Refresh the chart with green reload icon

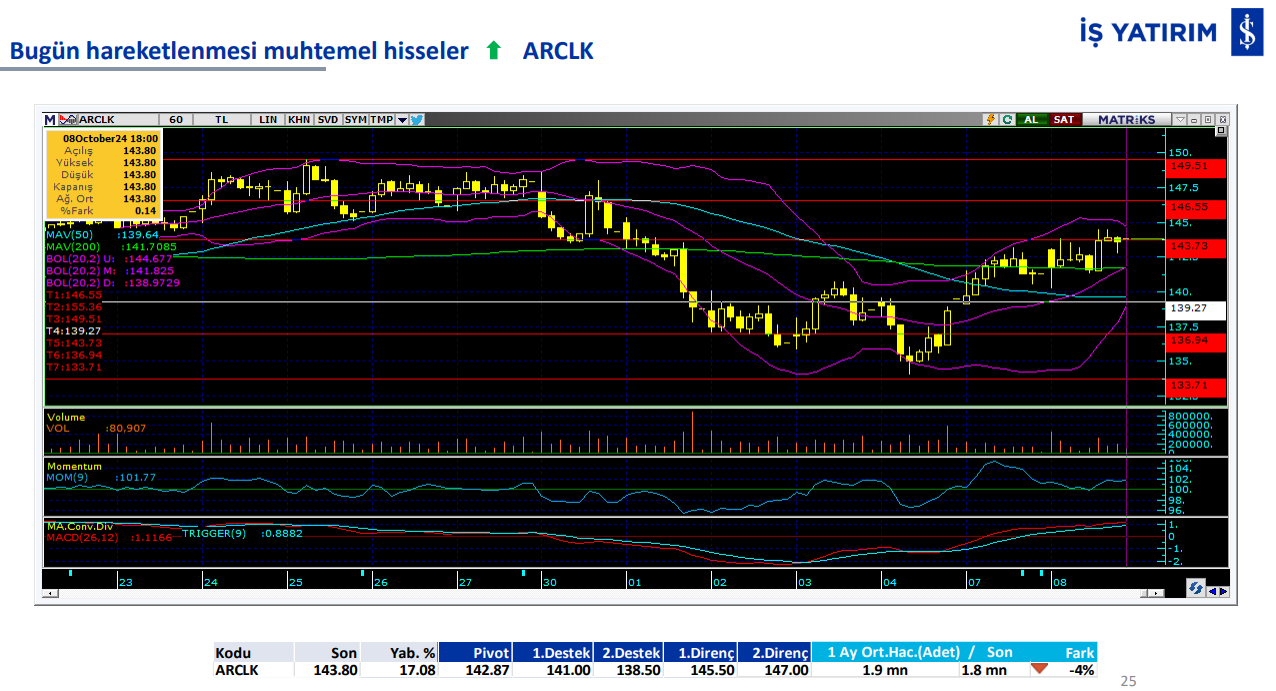pyautogui.click(x=1007, y=119)
